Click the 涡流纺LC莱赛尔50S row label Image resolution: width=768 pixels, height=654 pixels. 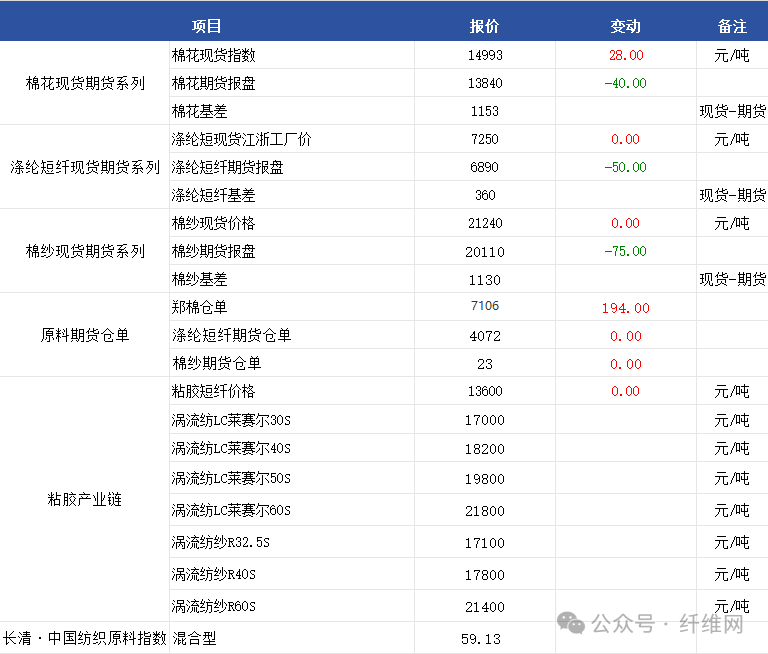pyautogui.click(x=231, y=478)
